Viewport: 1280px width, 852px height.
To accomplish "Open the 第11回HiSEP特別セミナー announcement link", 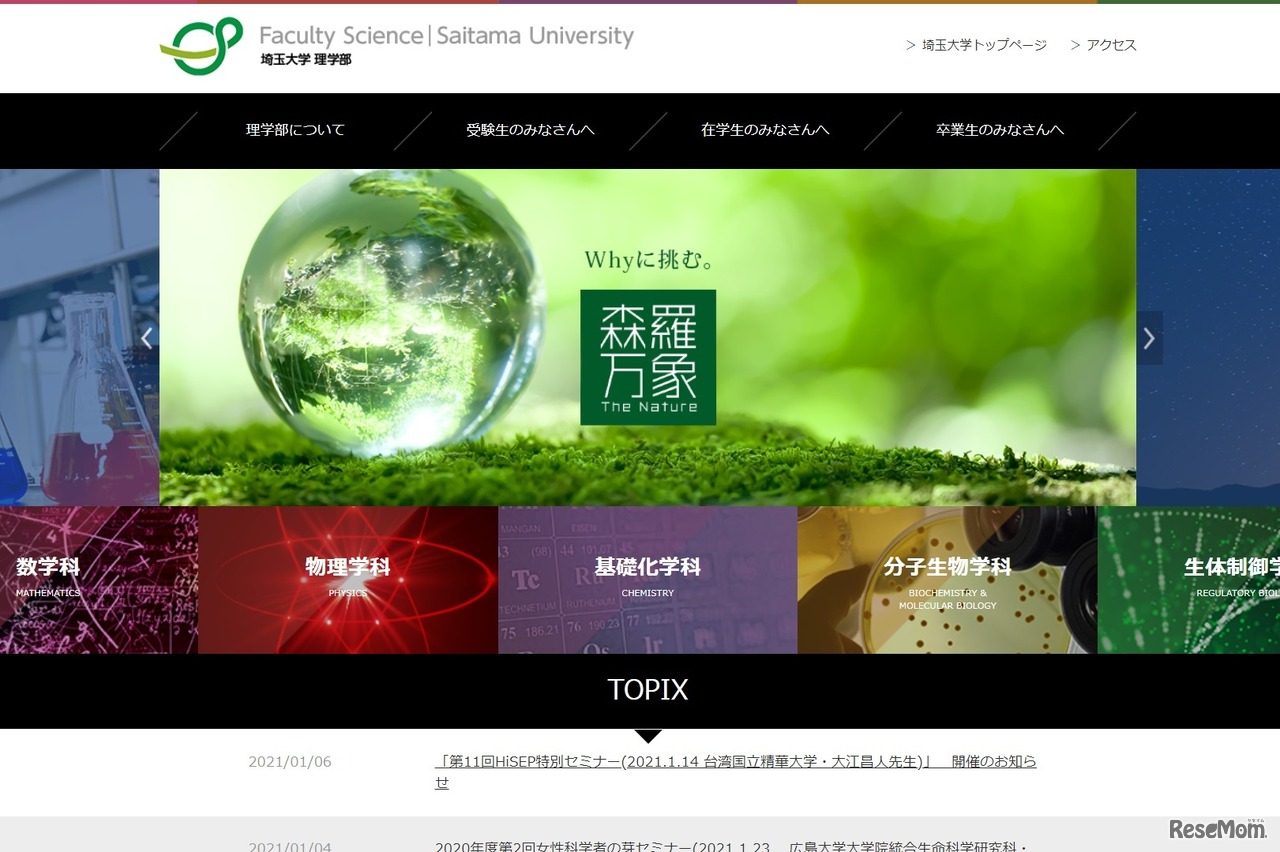I will (x=736, y=762).
